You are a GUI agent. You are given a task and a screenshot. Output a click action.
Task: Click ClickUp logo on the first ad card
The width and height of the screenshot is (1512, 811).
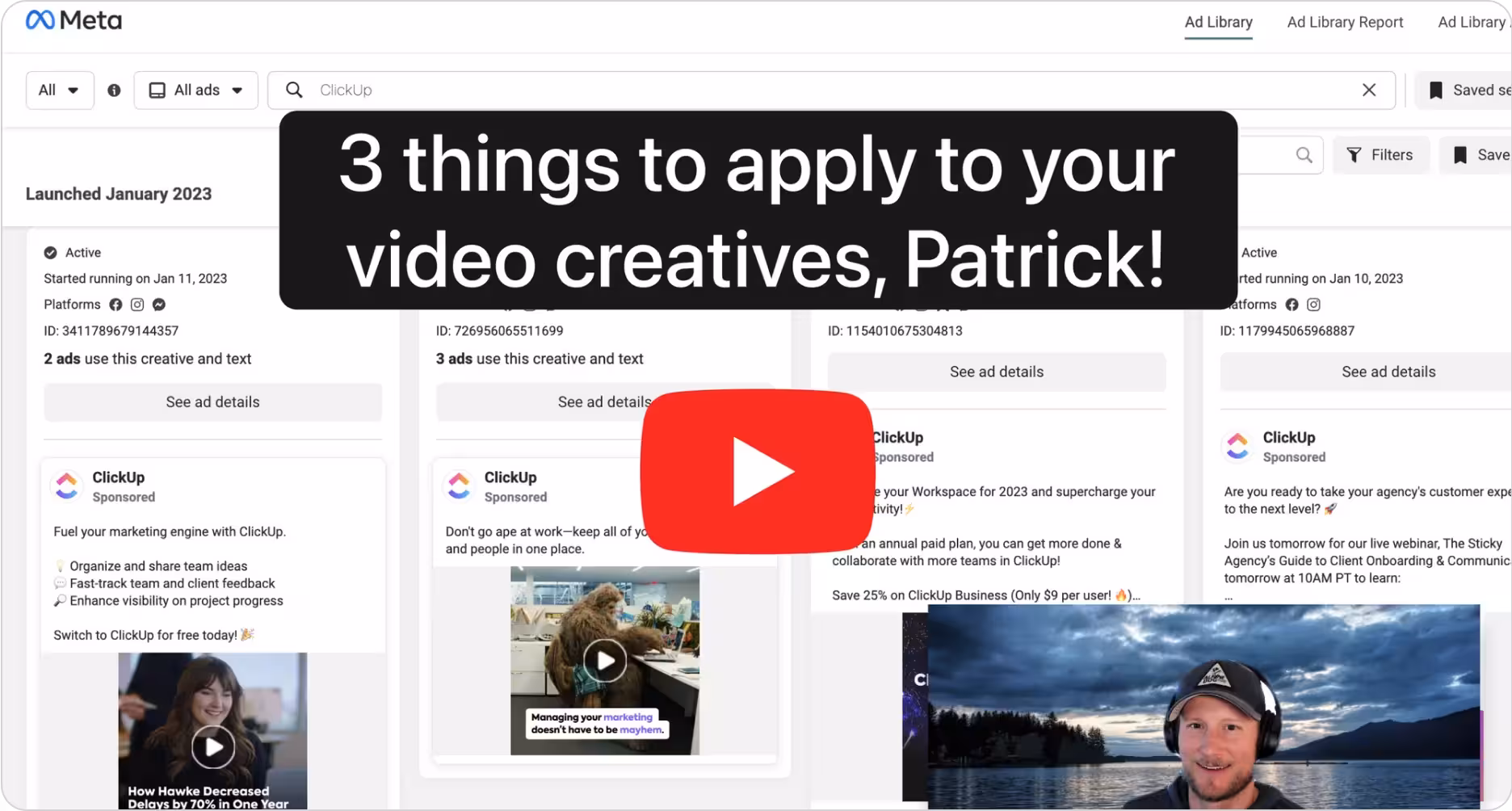tap(67, 486)
